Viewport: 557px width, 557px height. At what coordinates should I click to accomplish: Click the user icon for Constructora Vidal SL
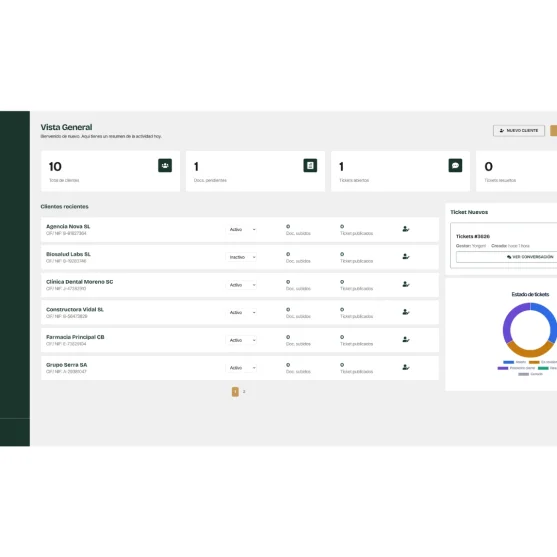(406, 312)
